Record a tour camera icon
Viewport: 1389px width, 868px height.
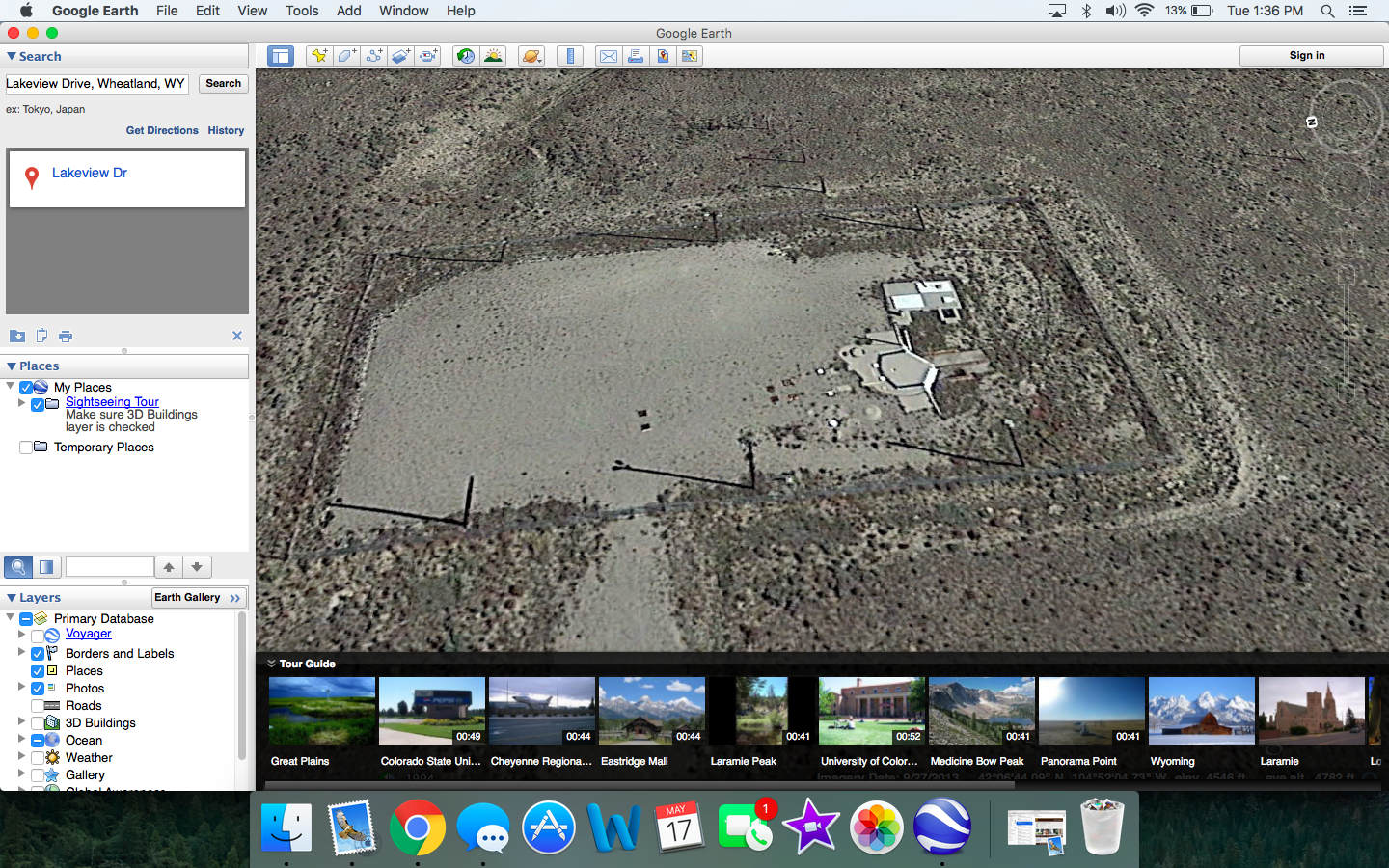pyautogui.click(x=427, y=56)
